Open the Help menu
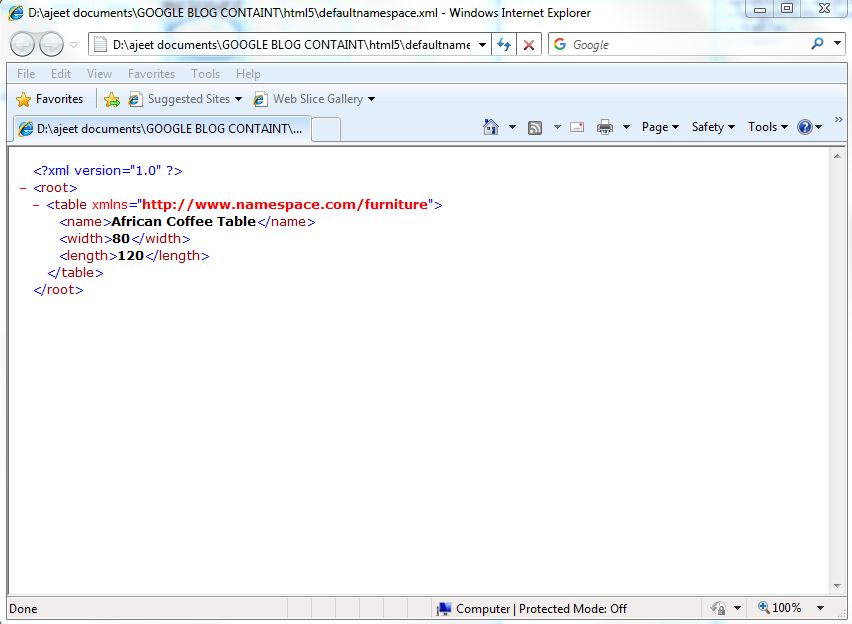The height and width of the screenshot is (624, 852). coord(248,74)
